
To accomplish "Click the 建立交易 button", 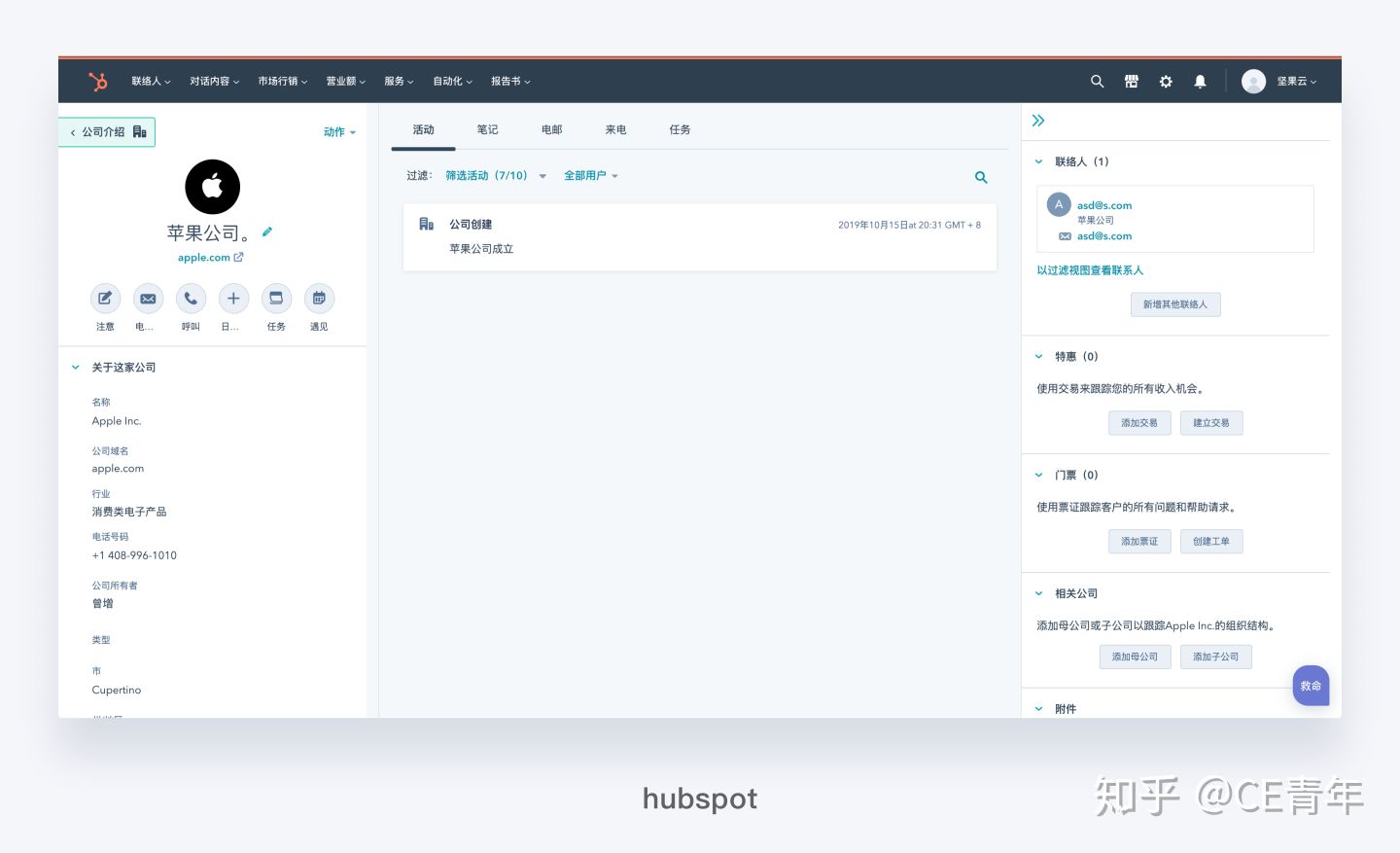I will (x=1211, y=423).
